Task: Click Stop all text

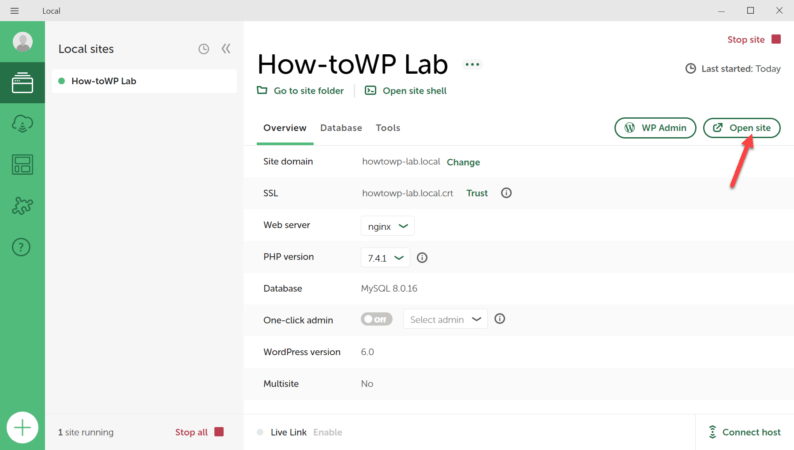Action: point(191,432)
